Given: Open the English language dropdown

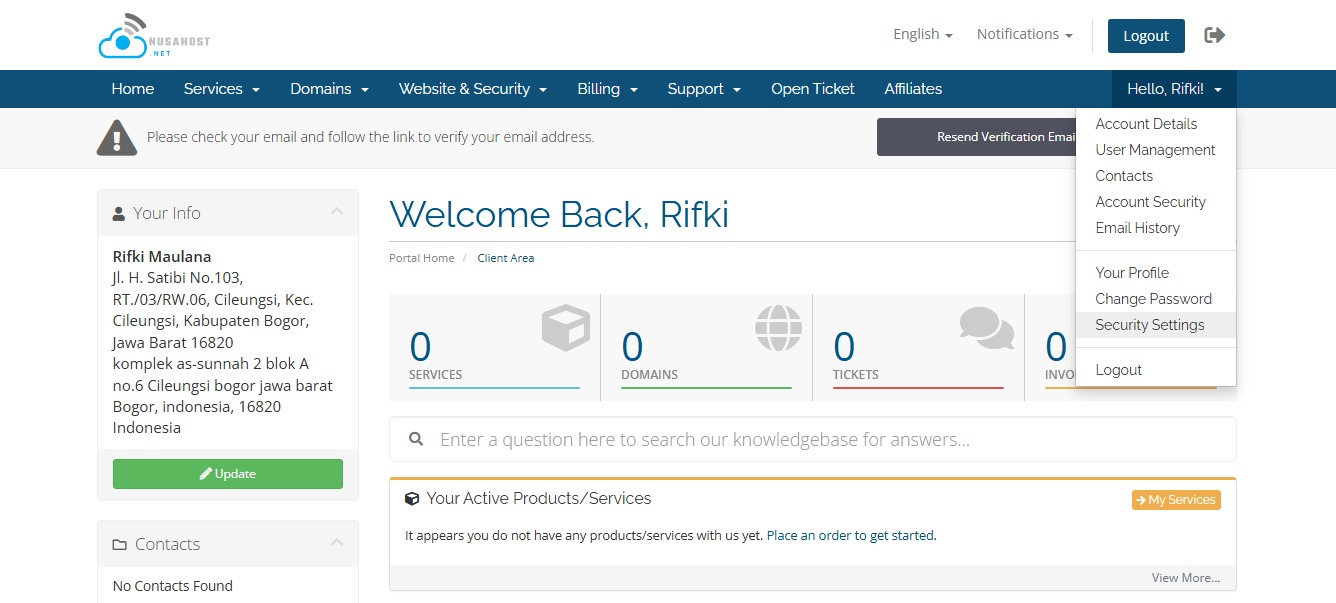Looking at the screenshot, I should coord(922,34).
